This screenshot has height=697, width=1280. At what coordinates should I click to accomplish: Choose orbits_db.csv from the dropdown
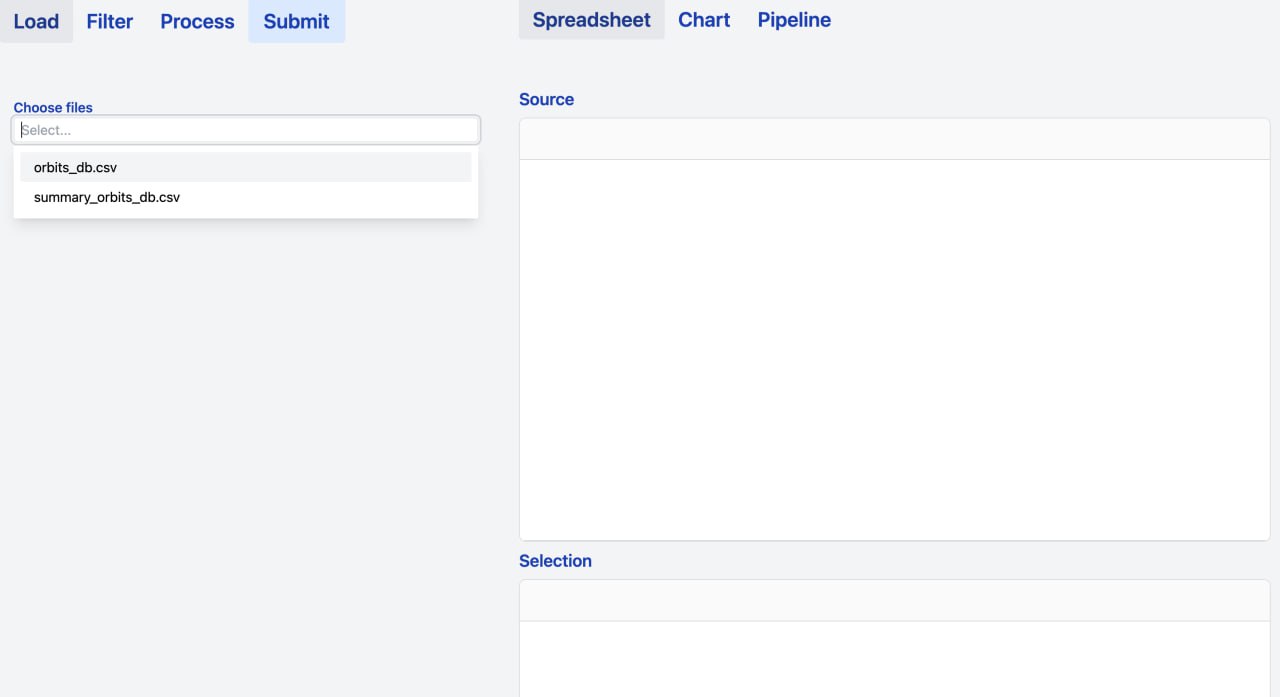coord(246,167)
